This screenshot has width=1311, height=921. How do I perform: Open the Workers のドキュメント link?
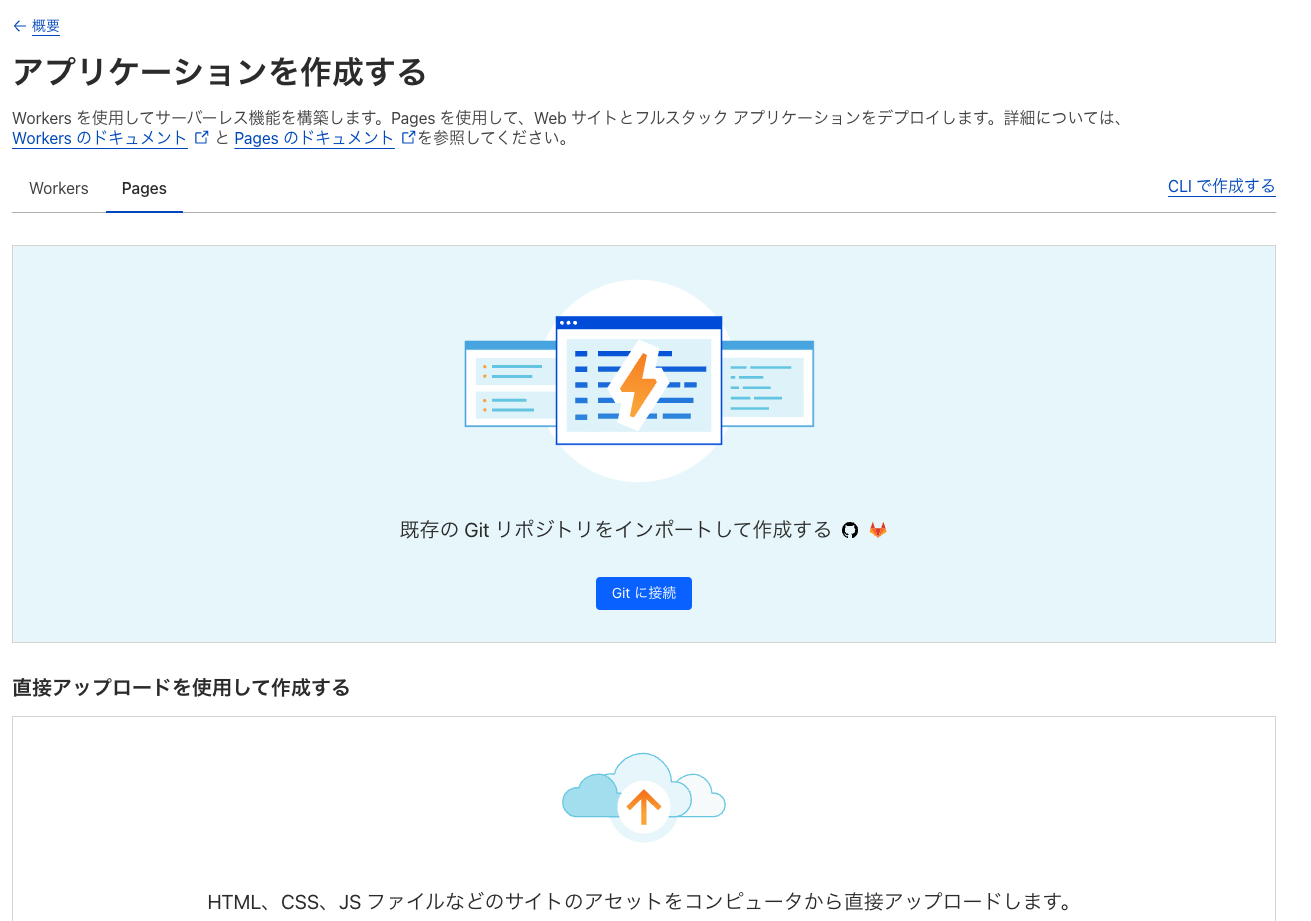click(100, 138)
